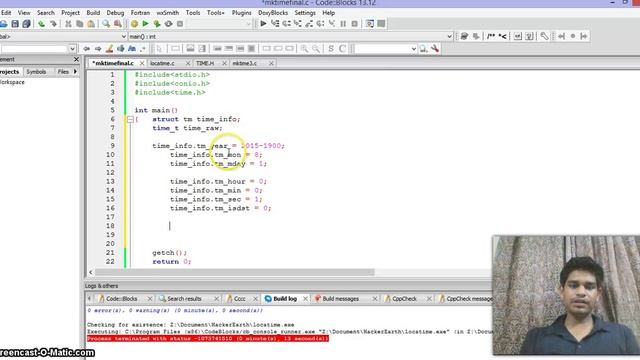Toggle the S button in toolbar

[x=331, y=49]
